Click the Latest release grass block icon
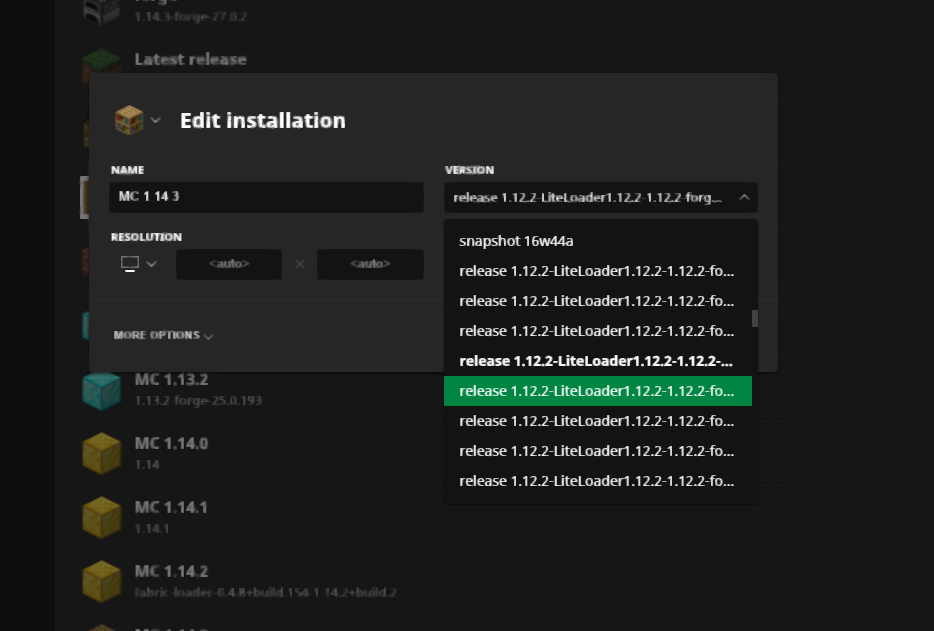 [101, 64]
